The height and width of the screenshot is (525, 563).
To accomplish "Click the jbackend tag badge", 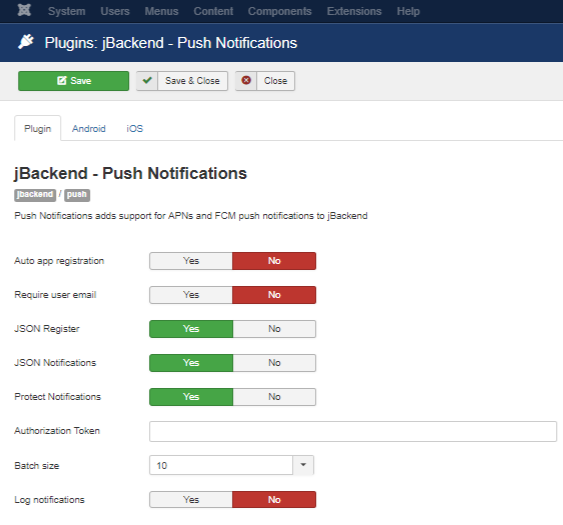I will click(35, 195).
